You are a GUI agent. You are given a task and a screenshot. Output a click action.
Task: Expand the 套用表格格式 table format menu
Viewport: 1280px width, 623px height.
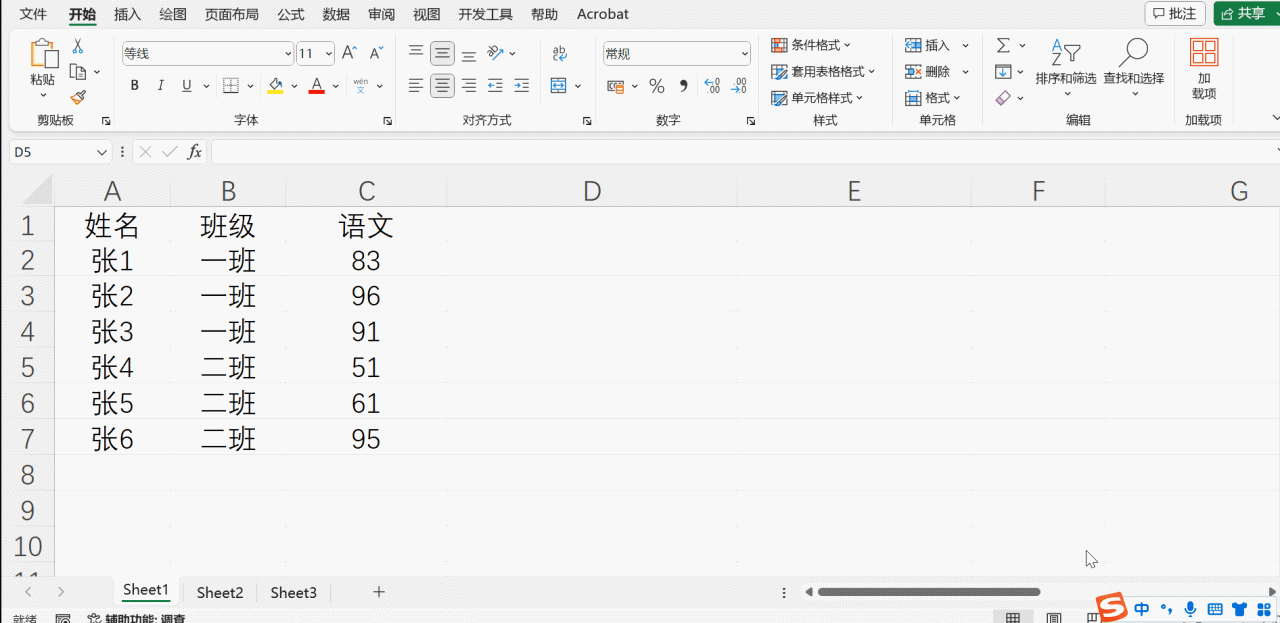pyautogui.click(x=823, y=72)
